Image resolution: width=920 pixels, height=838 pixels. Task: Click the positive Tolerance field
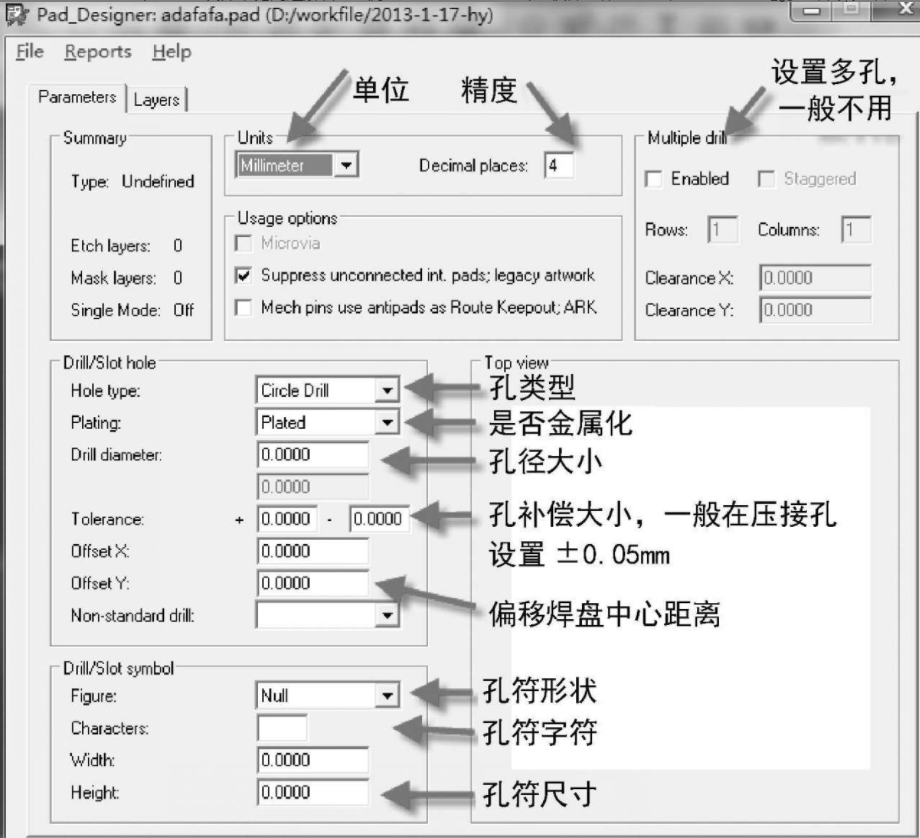[288, 519]
